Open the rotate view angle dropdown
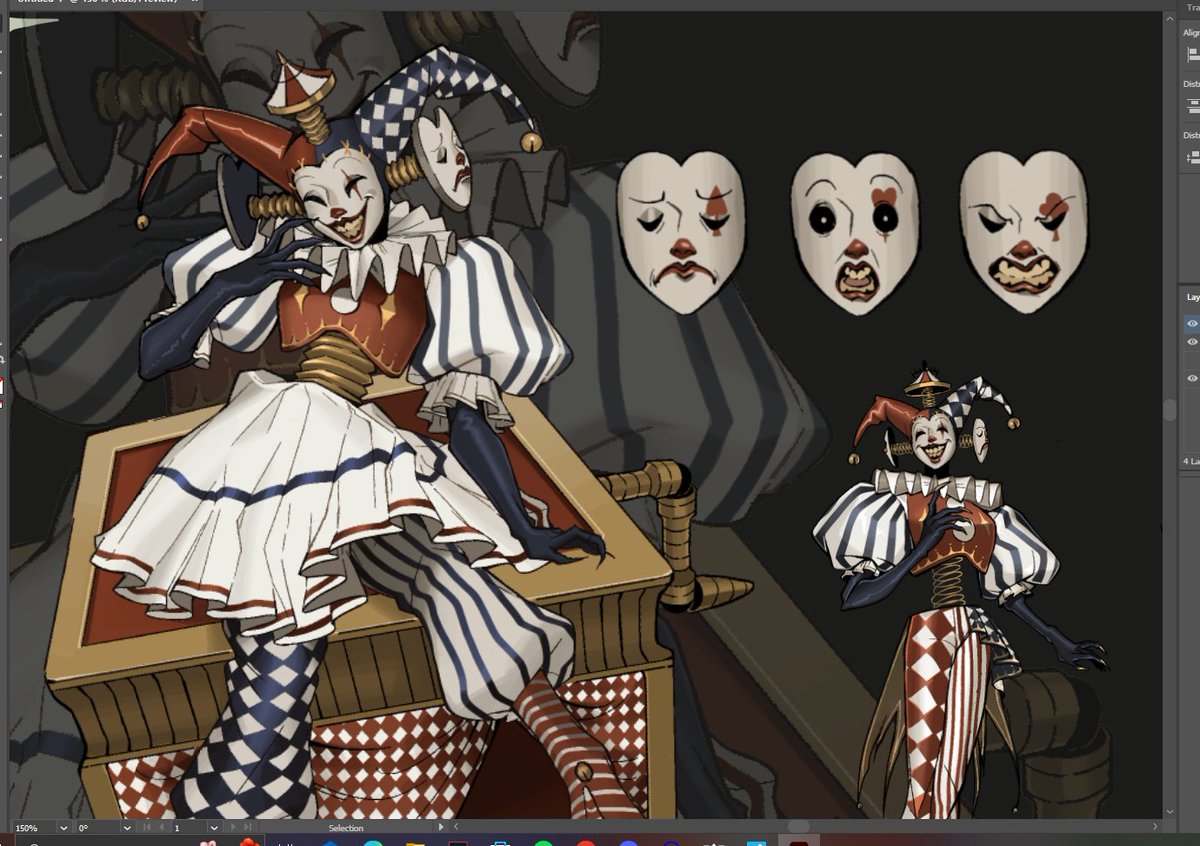Viewport: 1200px width, 846px height. [x=127, y=828]
